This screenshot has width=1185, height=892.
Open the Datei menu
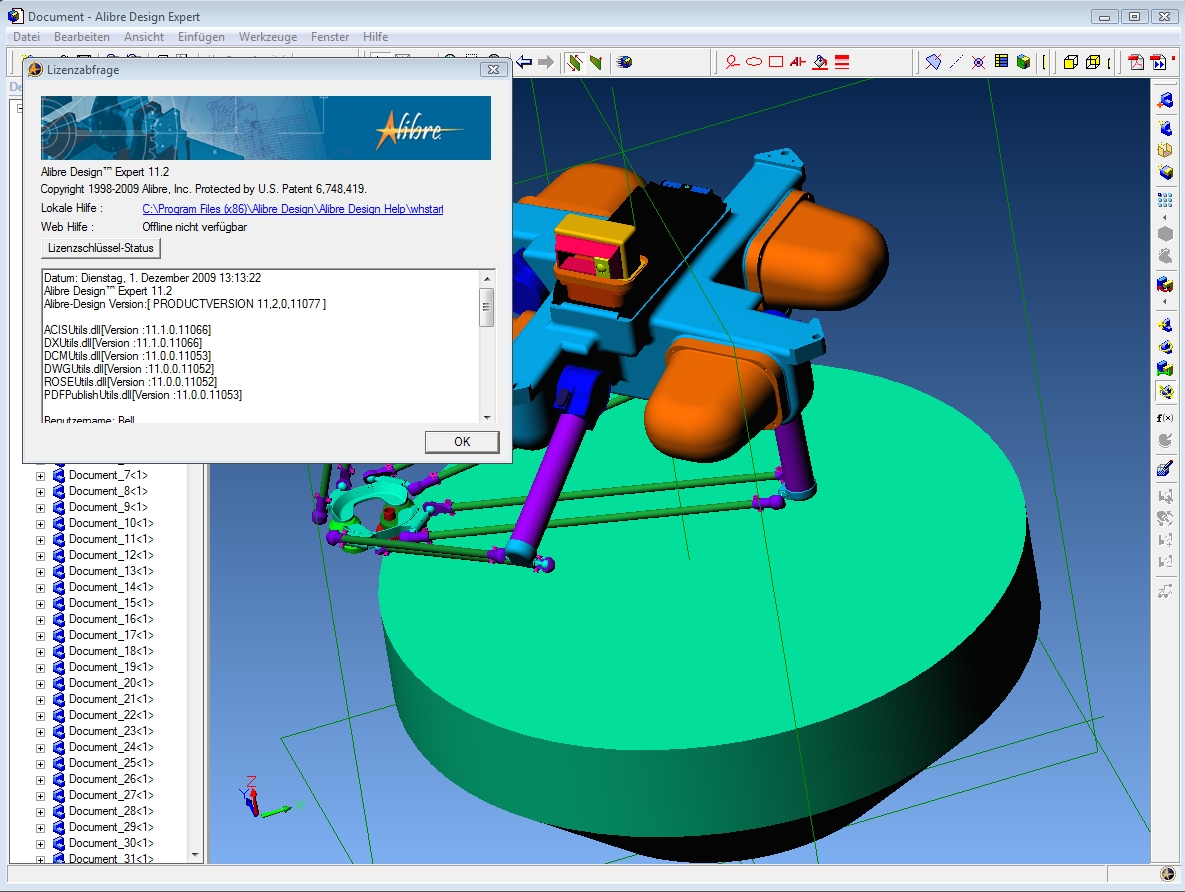[26, 36]
